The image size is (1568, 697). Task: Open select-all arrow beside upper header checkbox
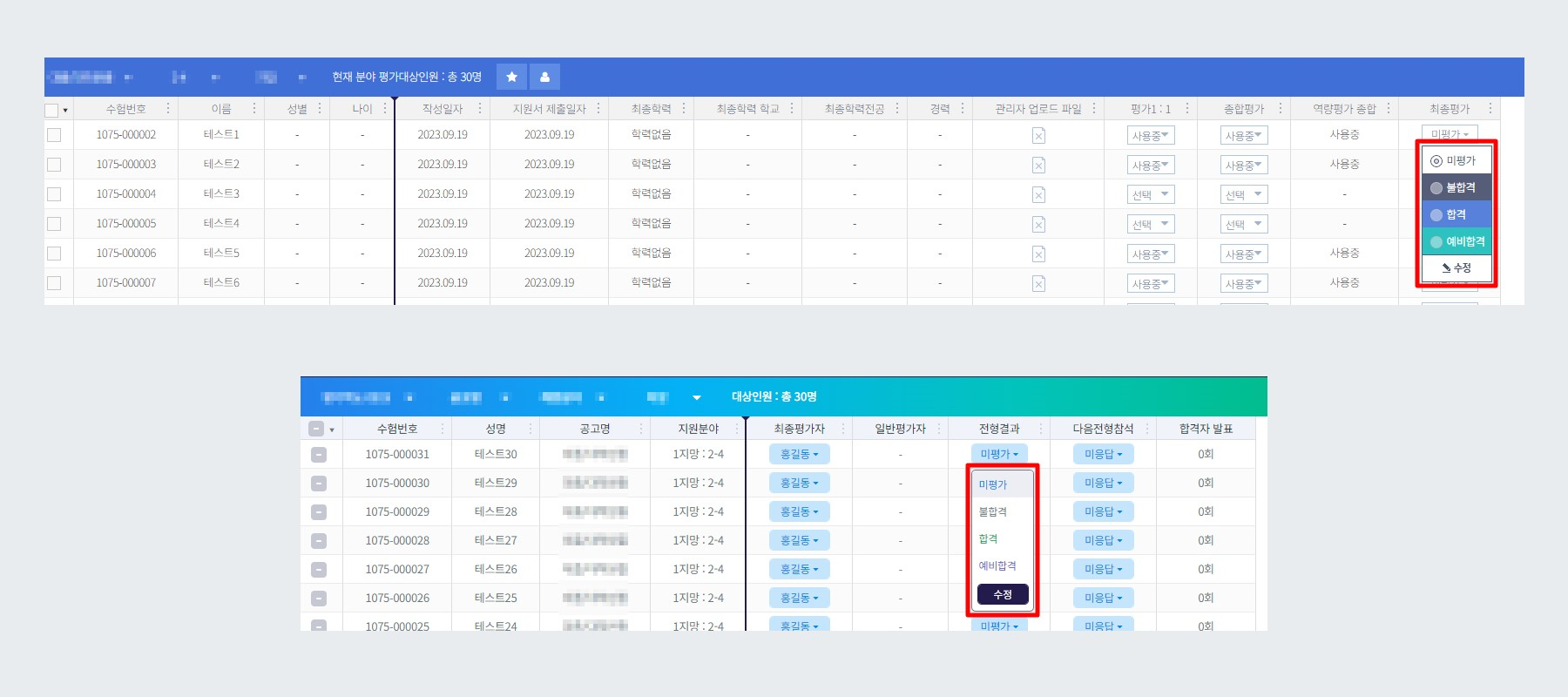65,111
